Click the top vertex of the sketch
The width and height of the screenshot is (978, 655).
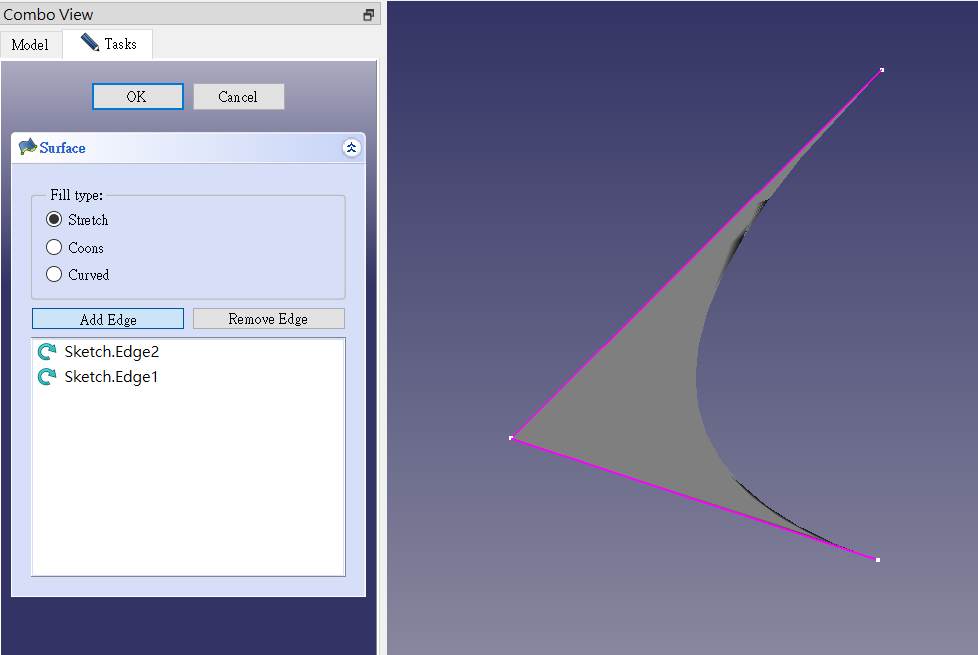tap(881, 70)
